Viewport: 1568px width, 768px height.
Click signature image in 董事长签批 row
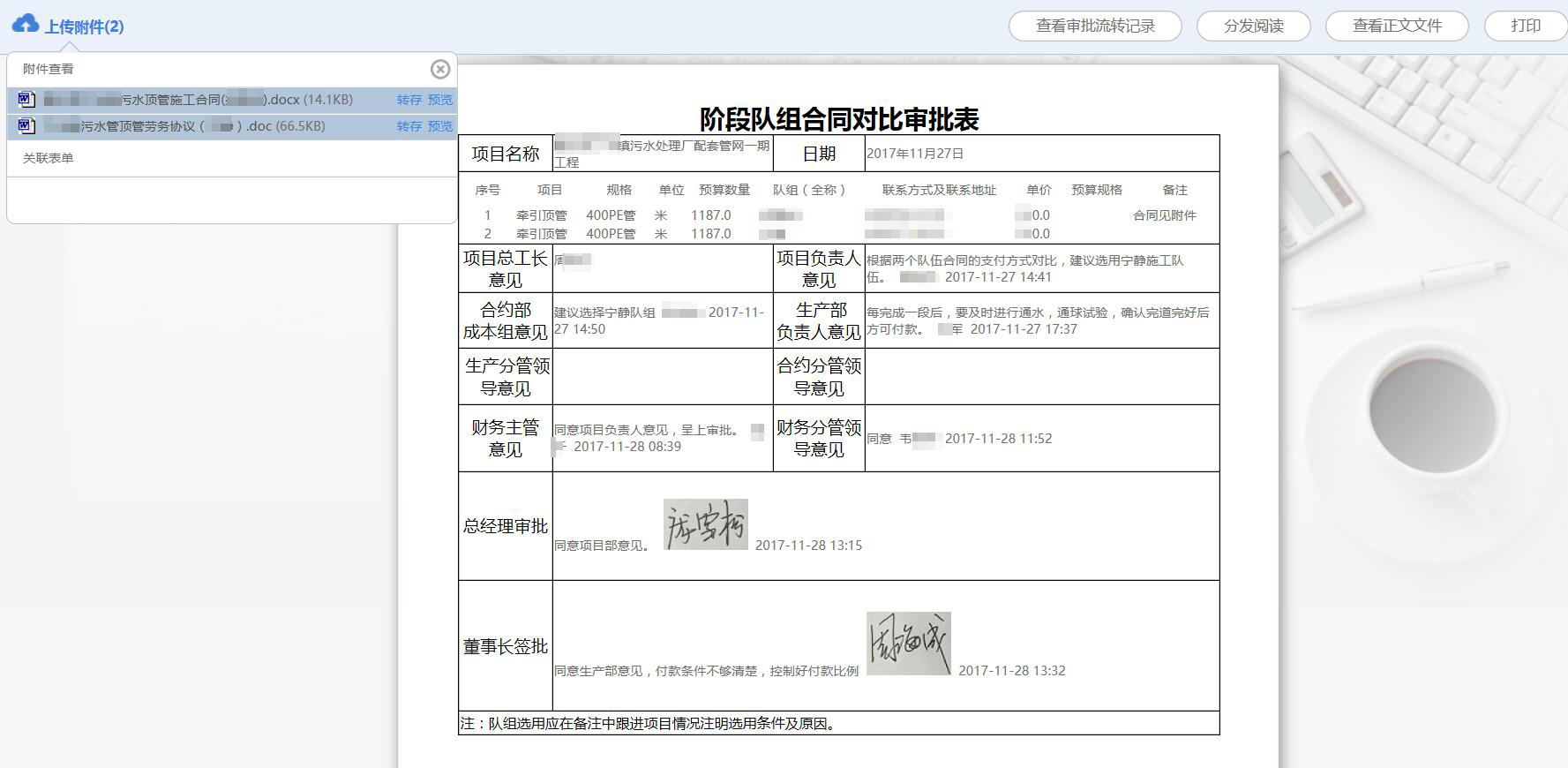coord(908,644)
